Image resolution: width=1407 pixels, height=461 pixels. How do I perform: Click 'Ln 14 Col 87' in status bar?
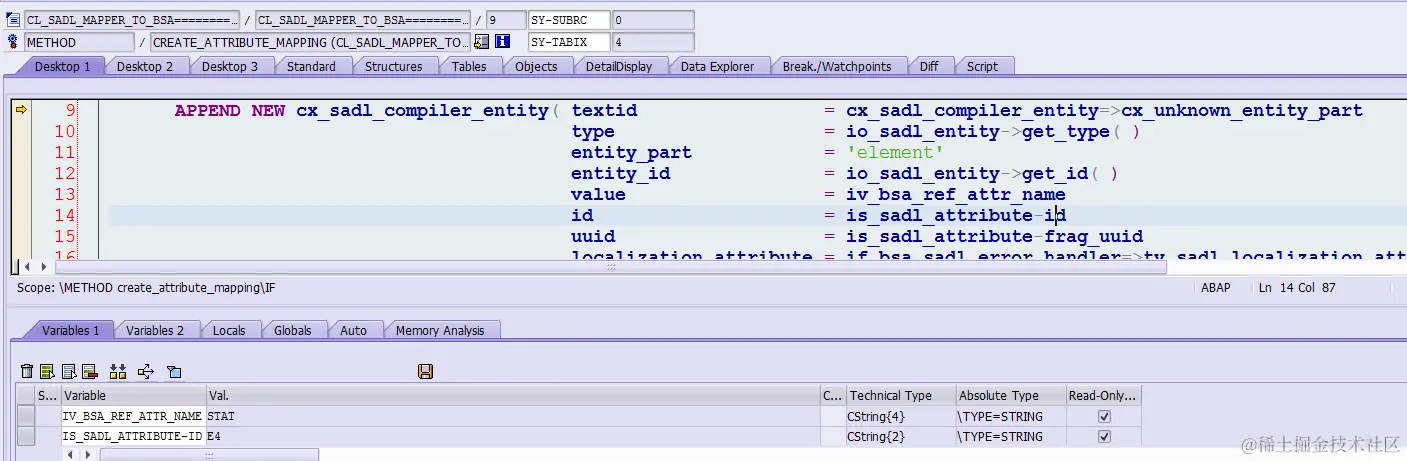[x=1297, y=288]
